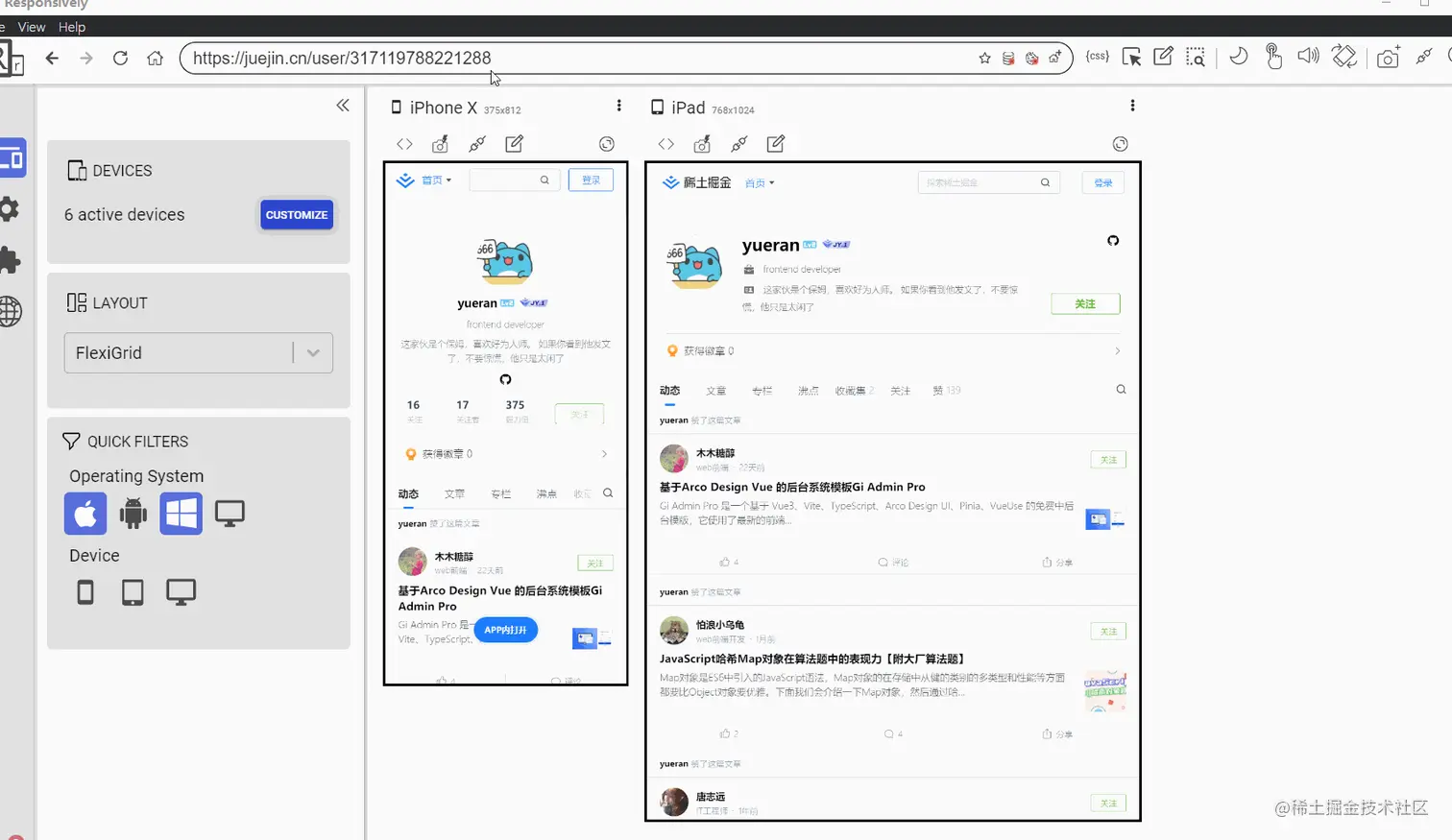1452x840 pixels.
Task: Click the plug icon in the top toolbar
Action: pos(1424,57)
